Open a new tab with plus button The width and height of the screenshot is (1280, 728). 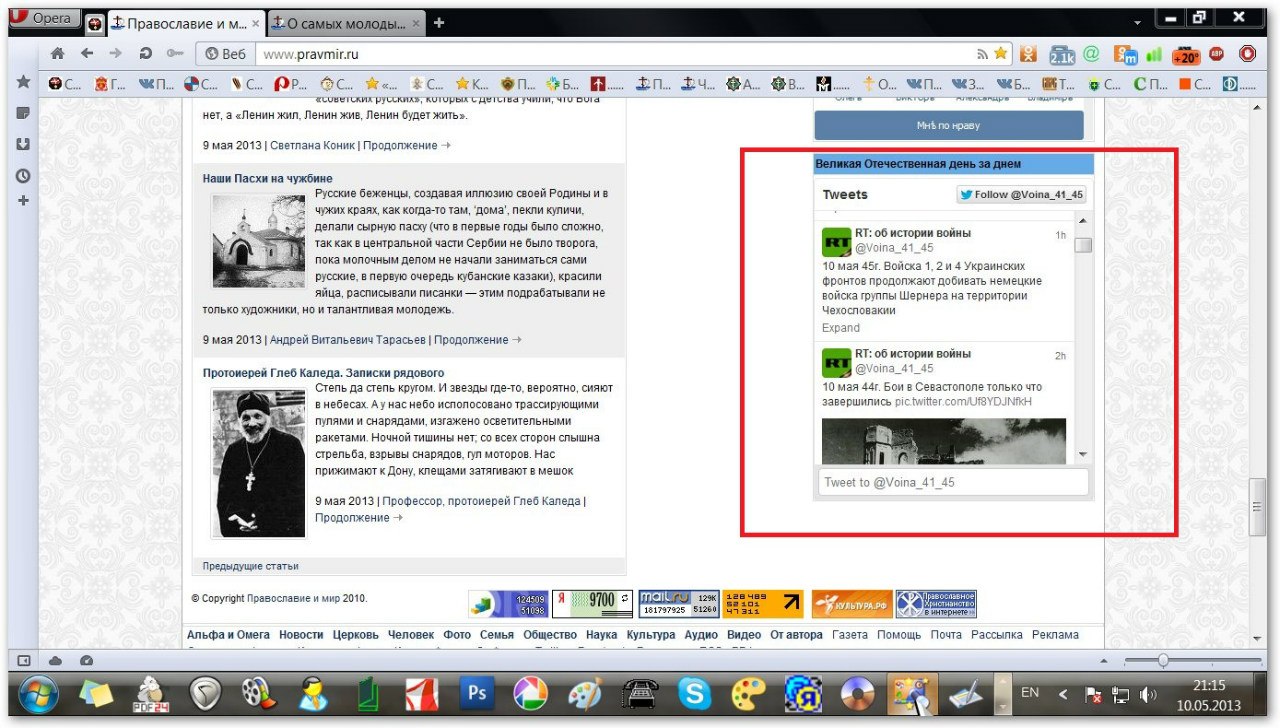point(439,23)
